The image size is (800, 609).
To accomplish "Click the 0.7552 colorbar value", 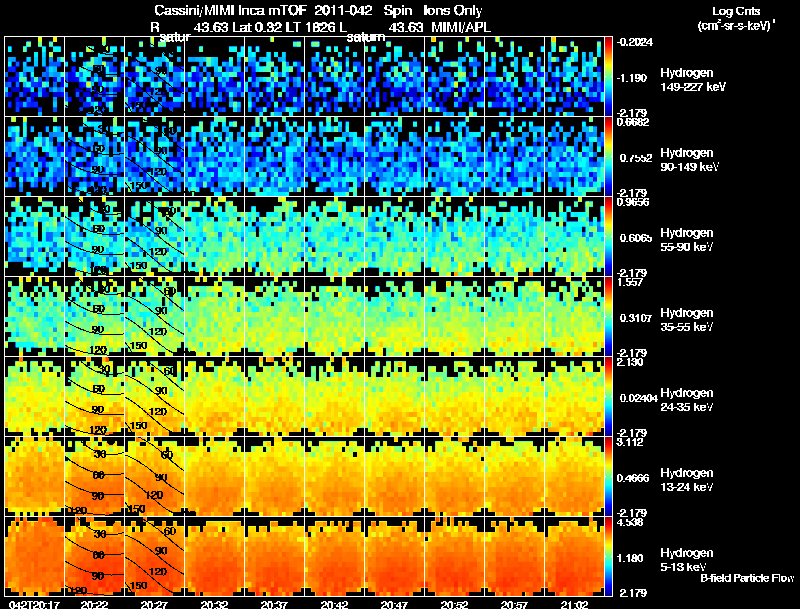I will pyautogui.click(x=636, y=158).
